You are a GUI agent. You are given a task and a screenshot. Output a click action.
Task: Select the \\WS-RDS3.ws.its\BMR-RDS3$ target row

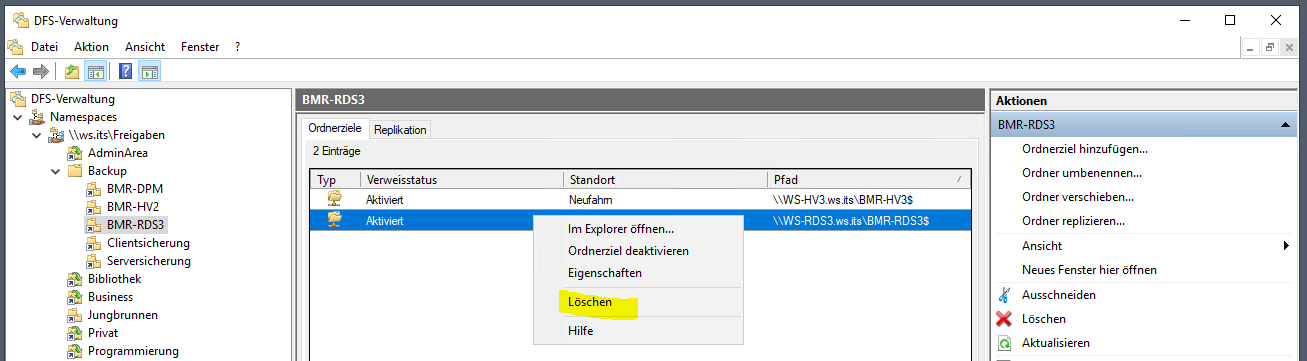click(x=641, y=220)
